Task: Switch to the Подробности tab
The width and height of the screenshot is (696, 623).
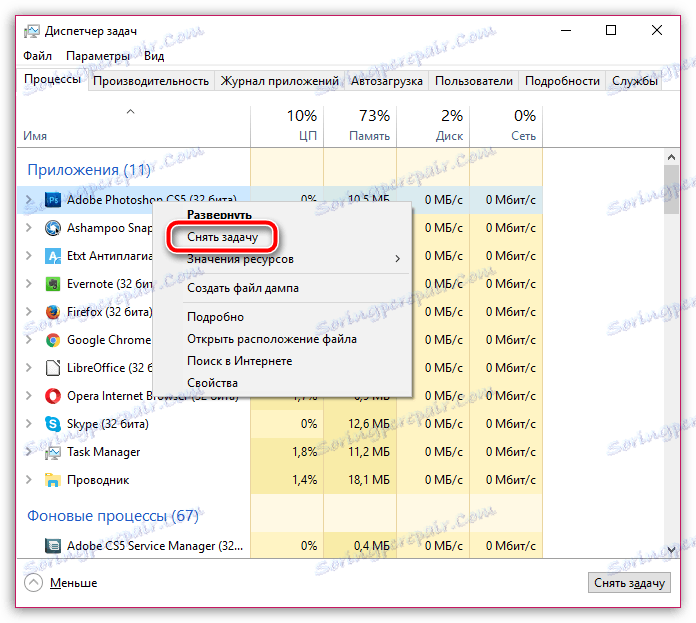Action: click(562, 81)
